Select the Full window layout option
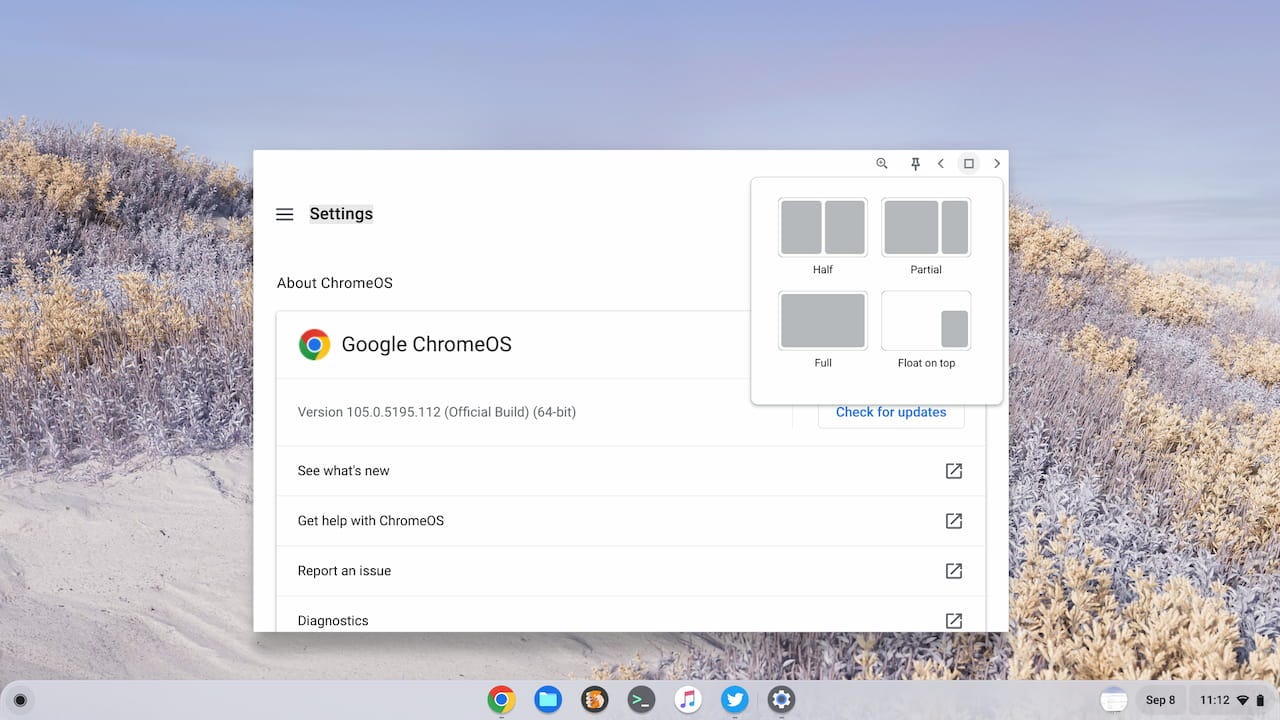This screenshot has width=1280, height=720. pos(823,320)
